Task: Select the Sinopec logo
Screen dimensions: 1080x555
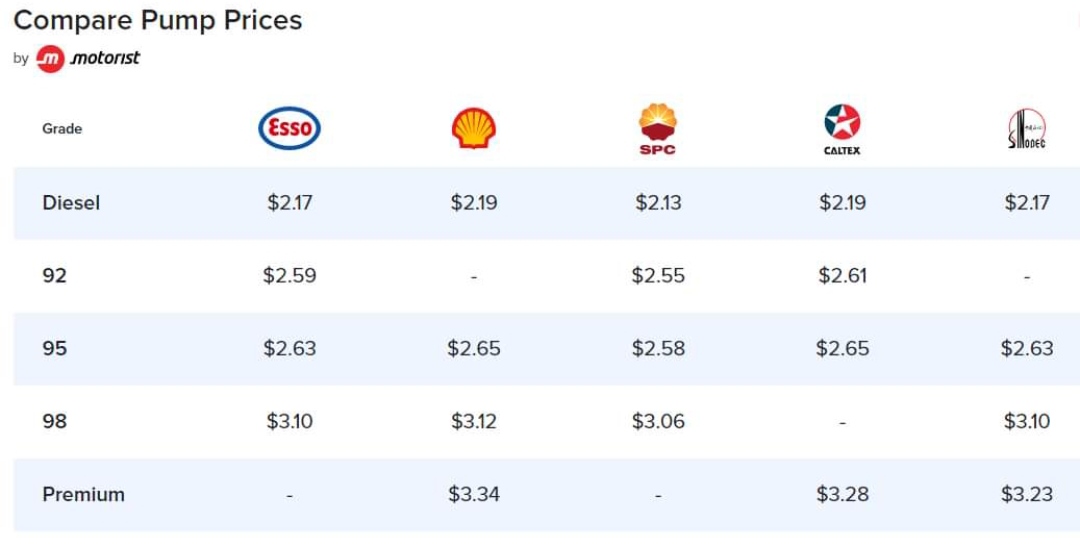Action: (1026, 129)
